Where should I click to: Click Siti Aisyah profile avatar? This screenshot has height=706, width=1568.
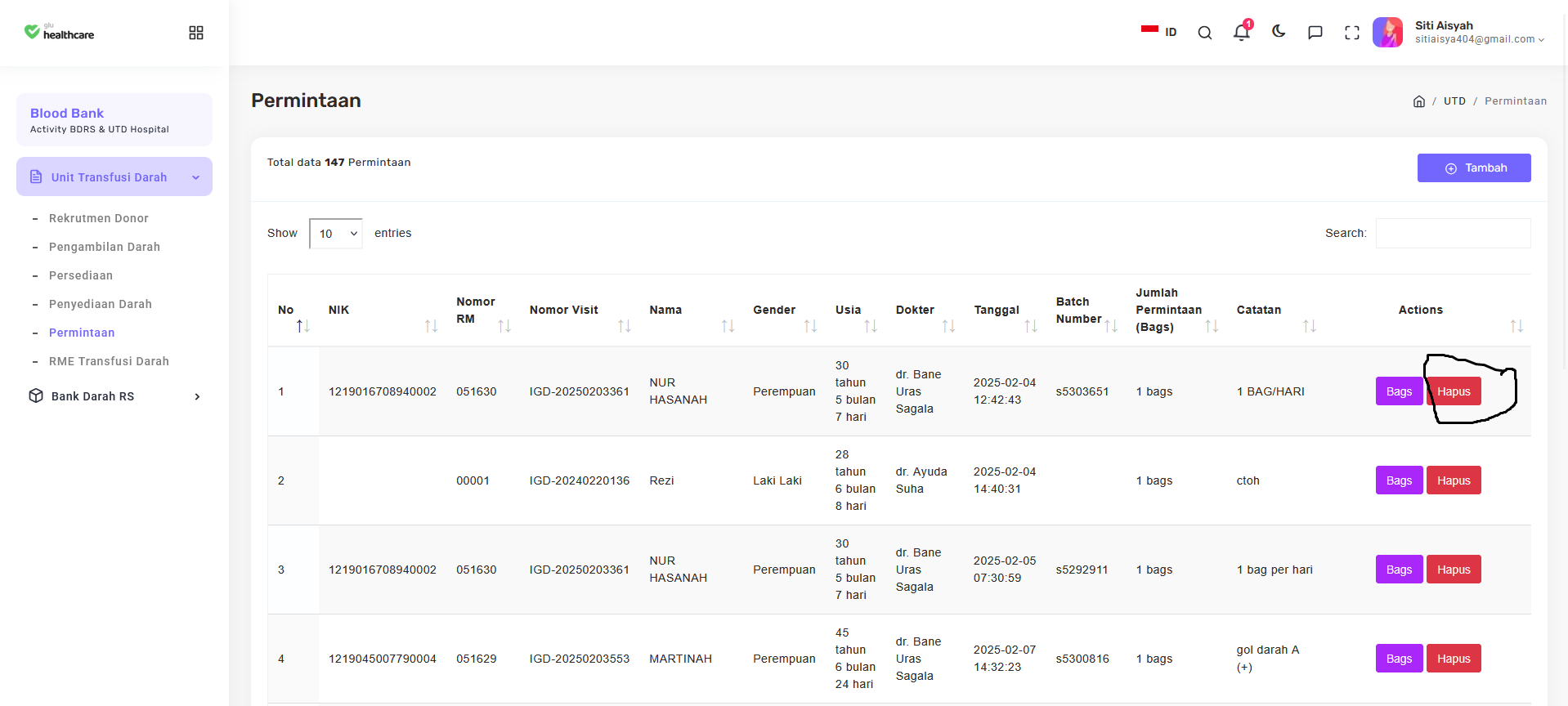click(x=1387, y=33)
